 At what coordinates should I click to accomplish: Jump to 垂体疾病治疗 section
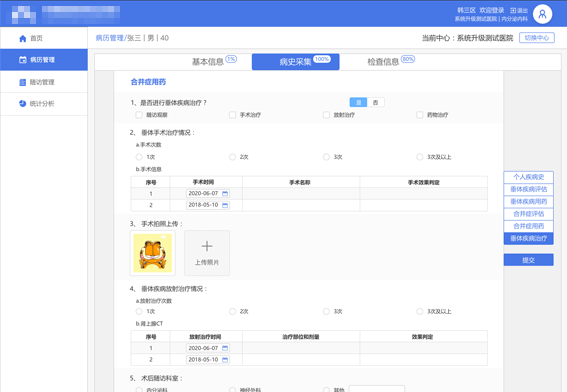tap(528, 239)
